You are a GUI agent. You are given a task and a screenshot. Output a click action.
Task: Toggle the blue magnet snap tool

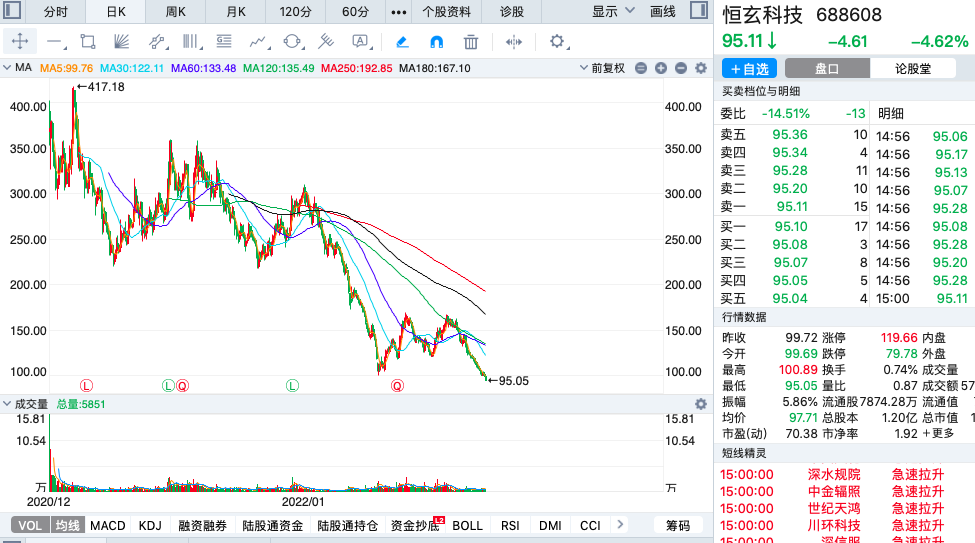tap(437, 42)
